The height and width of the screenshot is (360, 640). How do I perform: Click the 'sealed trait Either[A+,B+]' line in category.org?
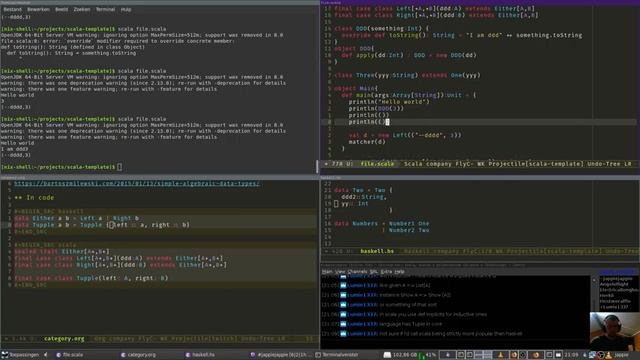(62, 251)
